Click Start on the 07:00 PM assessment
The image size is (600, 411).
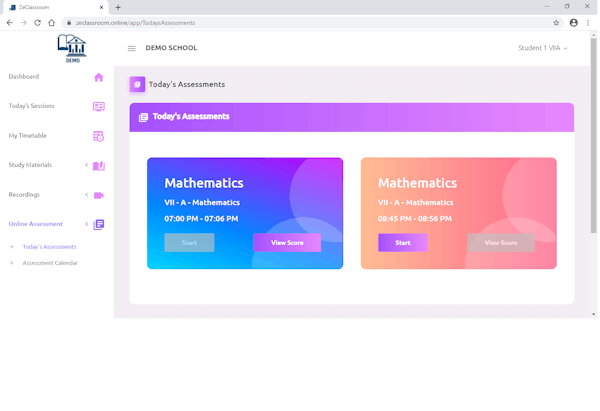(x=189, y=243)
